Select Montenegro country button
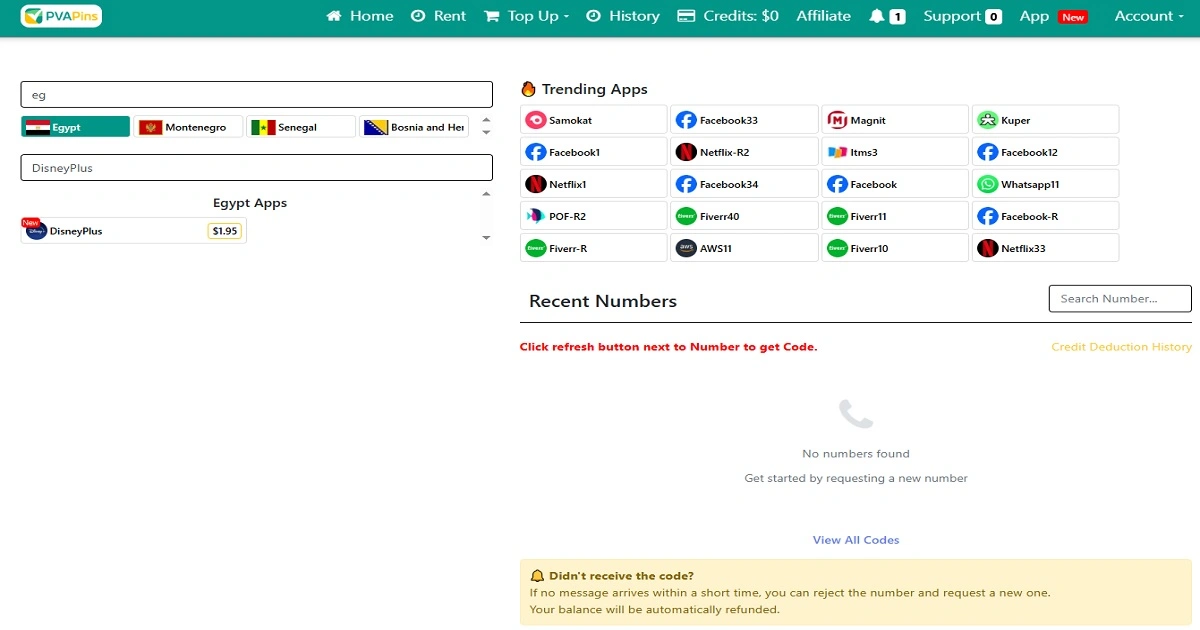This screenshot has height=630, width=1200. click(x=189, y=127)
